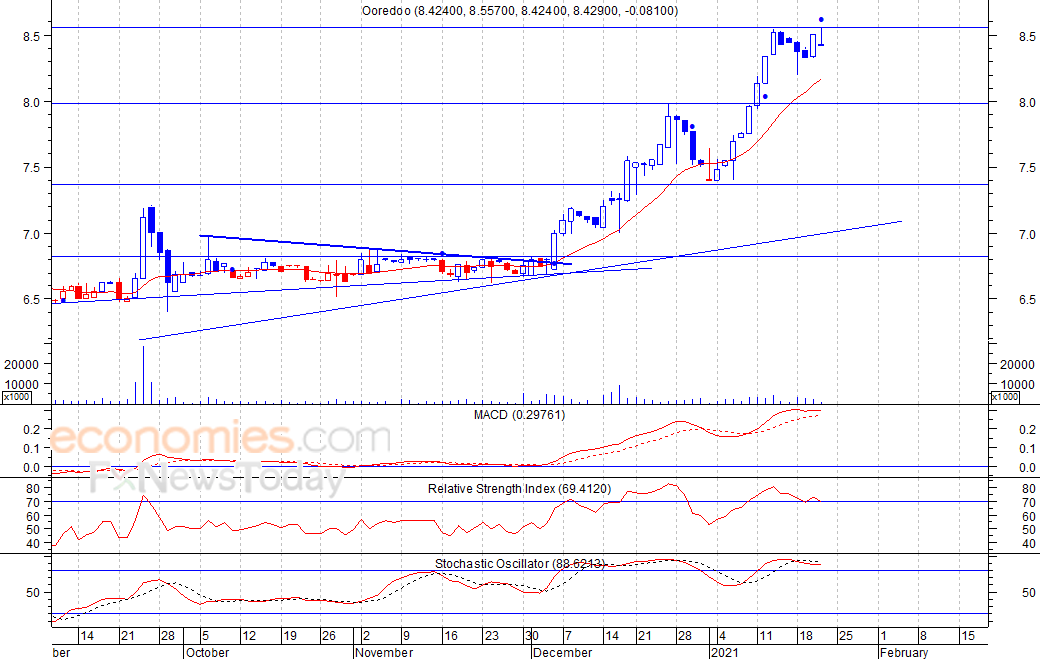
Task: Click the date label 23 in November
Action: click(x=491, y=636)
